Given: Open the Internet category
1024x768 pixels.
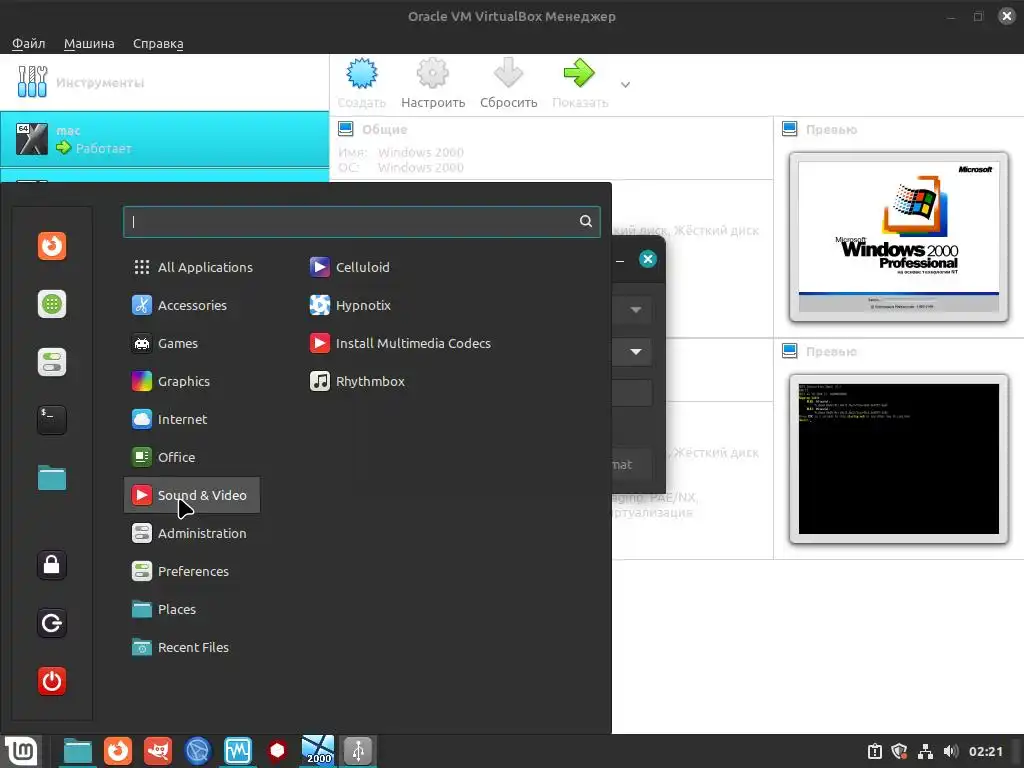Looking at the screenshot, I should (x=192, y=419).
